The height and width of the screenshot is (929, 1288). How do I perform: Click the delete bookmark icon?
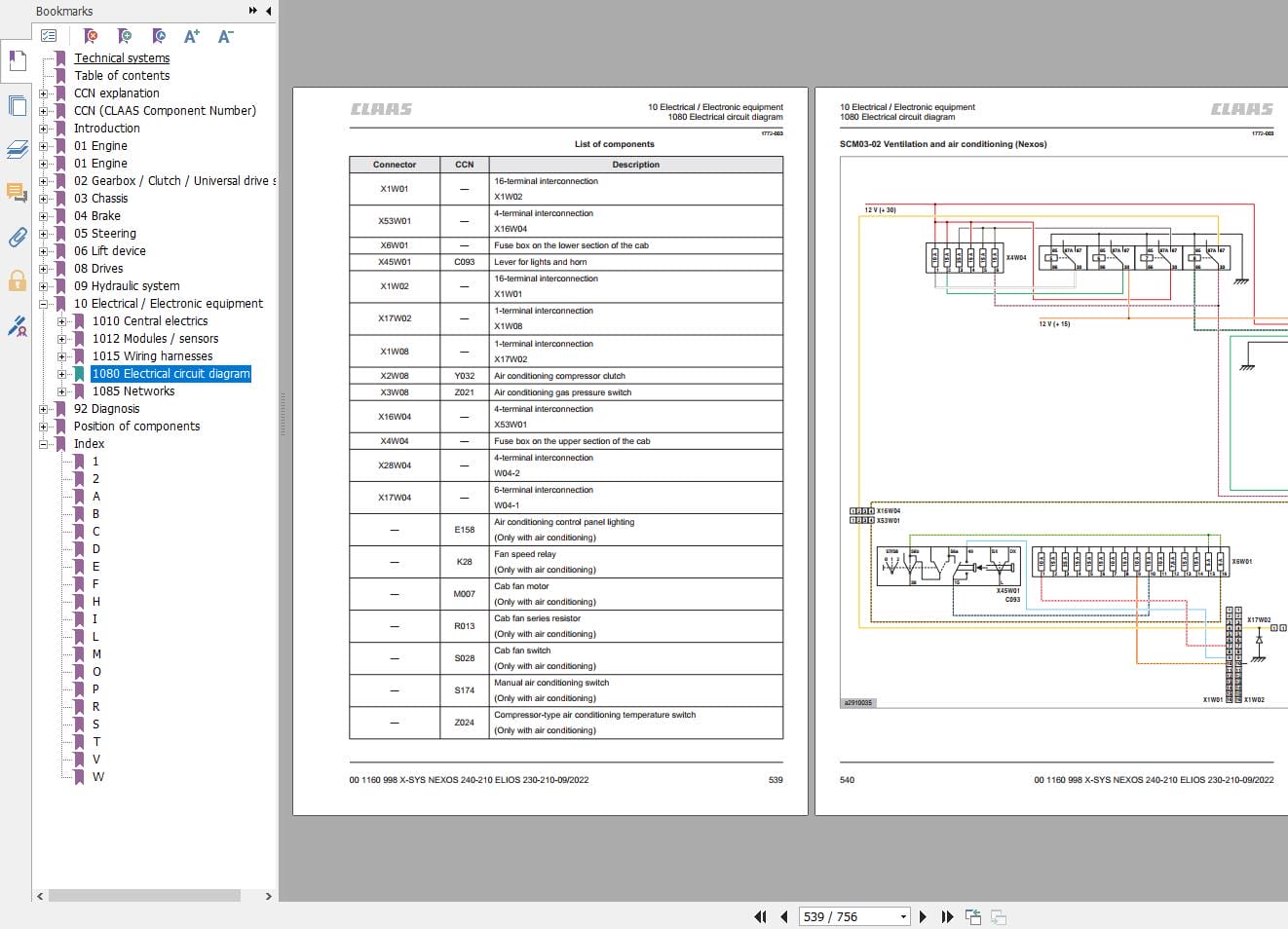(91, 36)
